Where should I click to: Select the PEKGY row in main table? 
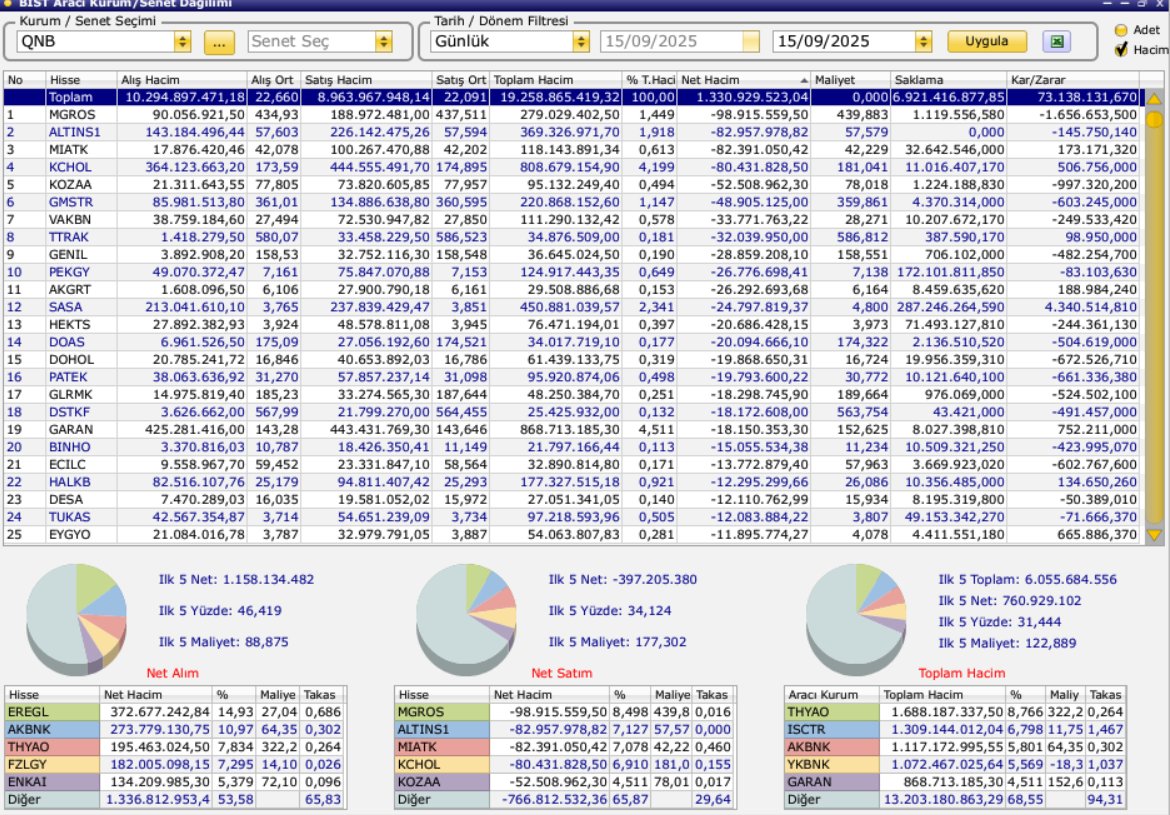tap(572, 272)
